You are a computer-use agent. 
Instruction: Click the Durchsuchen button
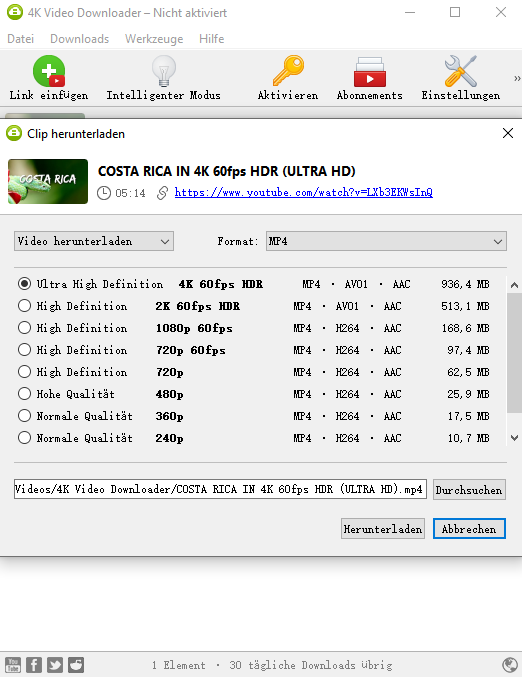[x=469, y=490]
